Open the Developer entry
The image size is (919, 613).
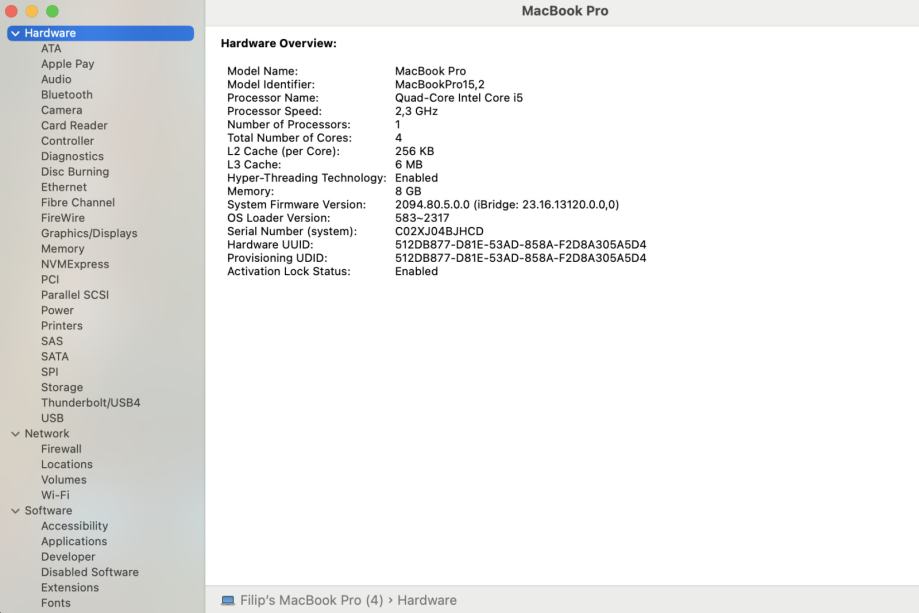[68, 557]
